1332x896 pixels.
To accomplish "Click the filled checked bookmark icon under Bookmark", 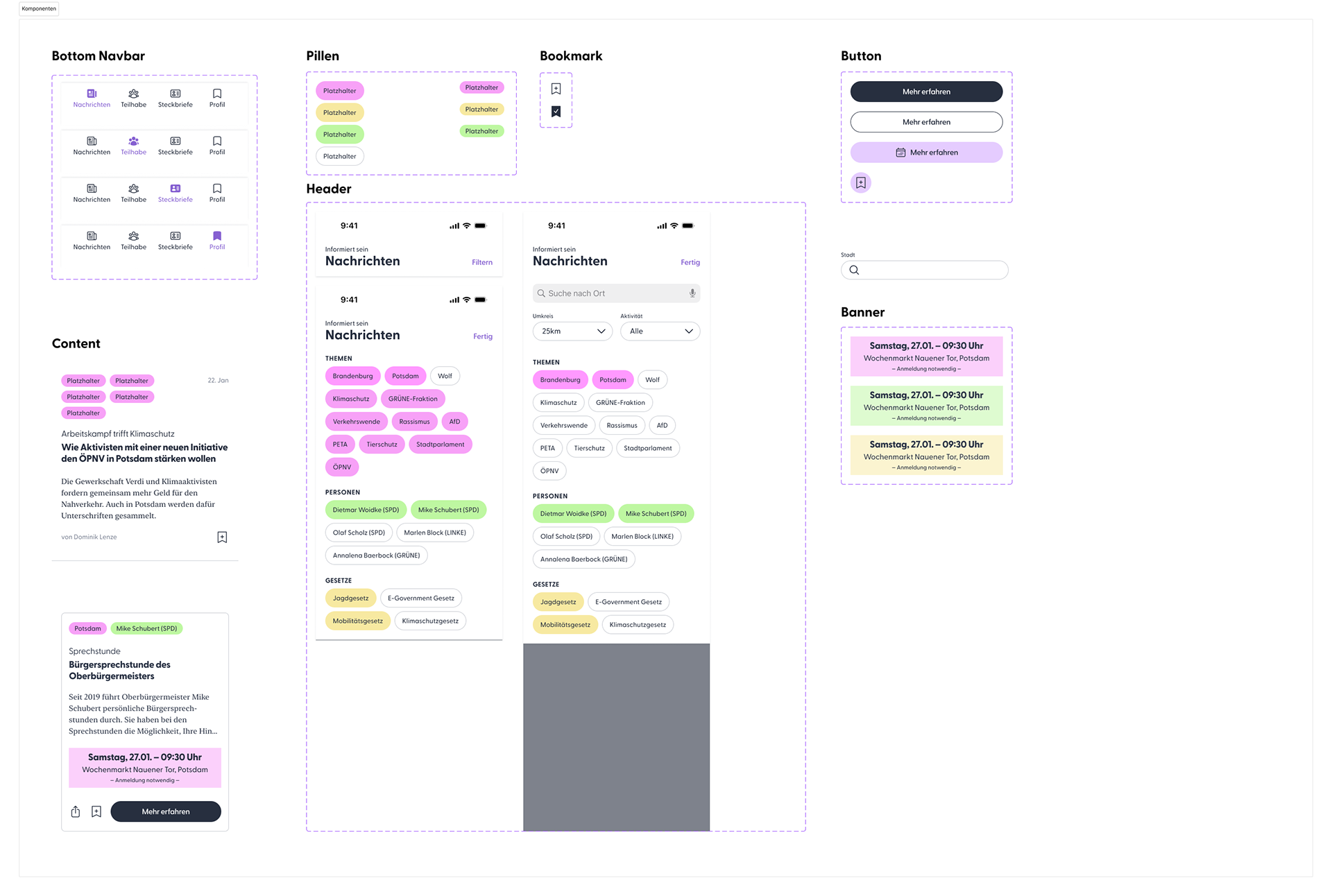I will [x=556, y=112].
